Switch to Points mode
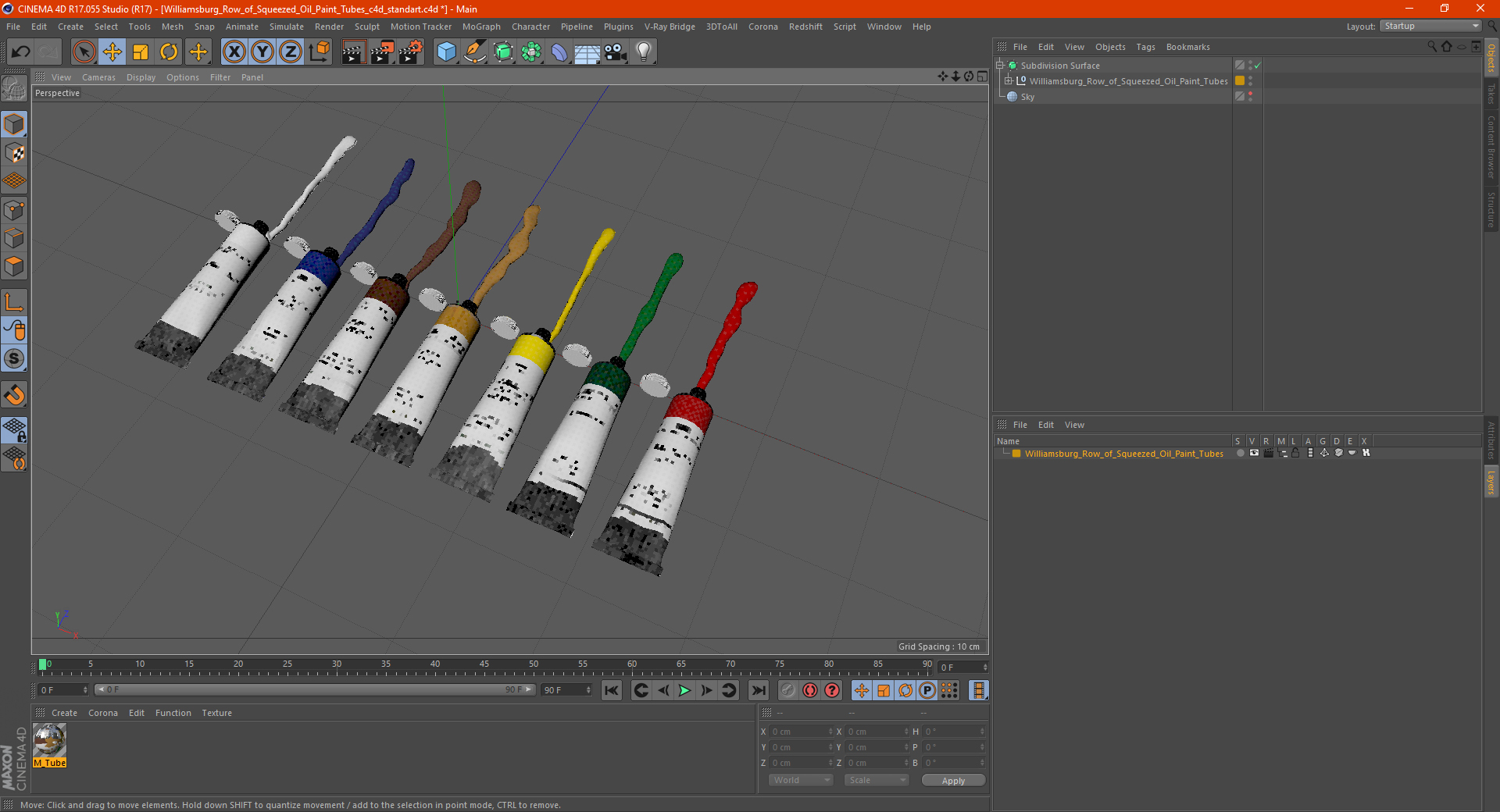 click(x=14, y=210)
